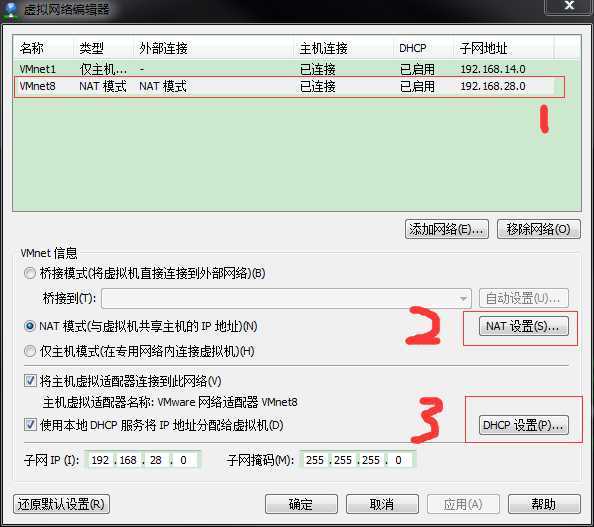
Task: Click 已启用 DHCP cell in VMnet1 row
Action: click(417, 69)
